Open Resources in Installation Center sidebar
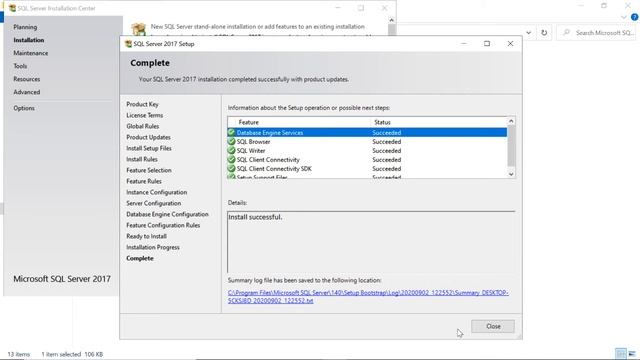640x360 pixels. coord(27,79)
